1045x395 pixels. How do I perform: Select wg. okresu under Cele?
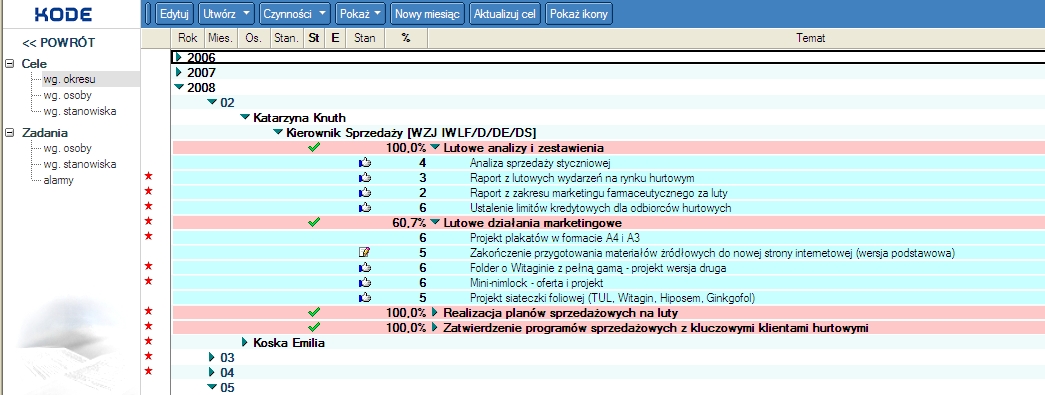pyautogui.click(x=69, y=79)
